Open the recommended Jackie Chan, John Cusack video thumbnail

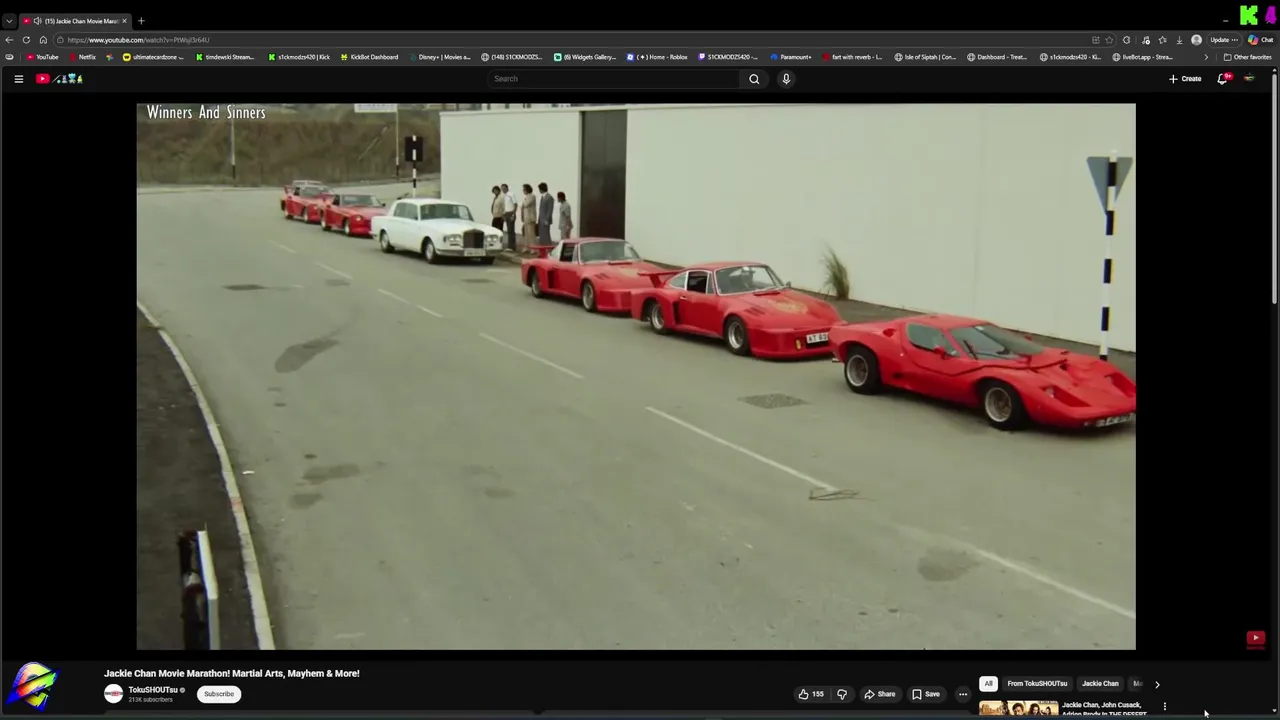click(1018, 709)
